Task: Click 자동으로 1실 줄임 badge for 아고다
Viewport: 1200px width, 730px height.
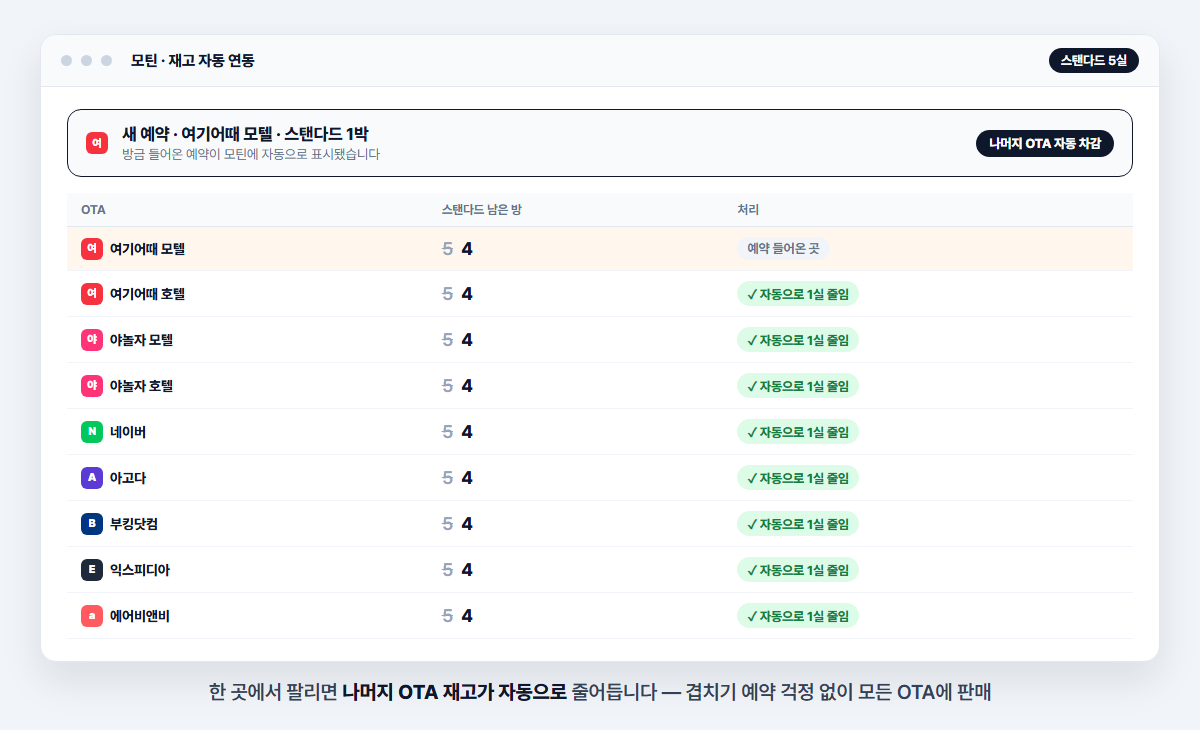Action: pos(798,478)
